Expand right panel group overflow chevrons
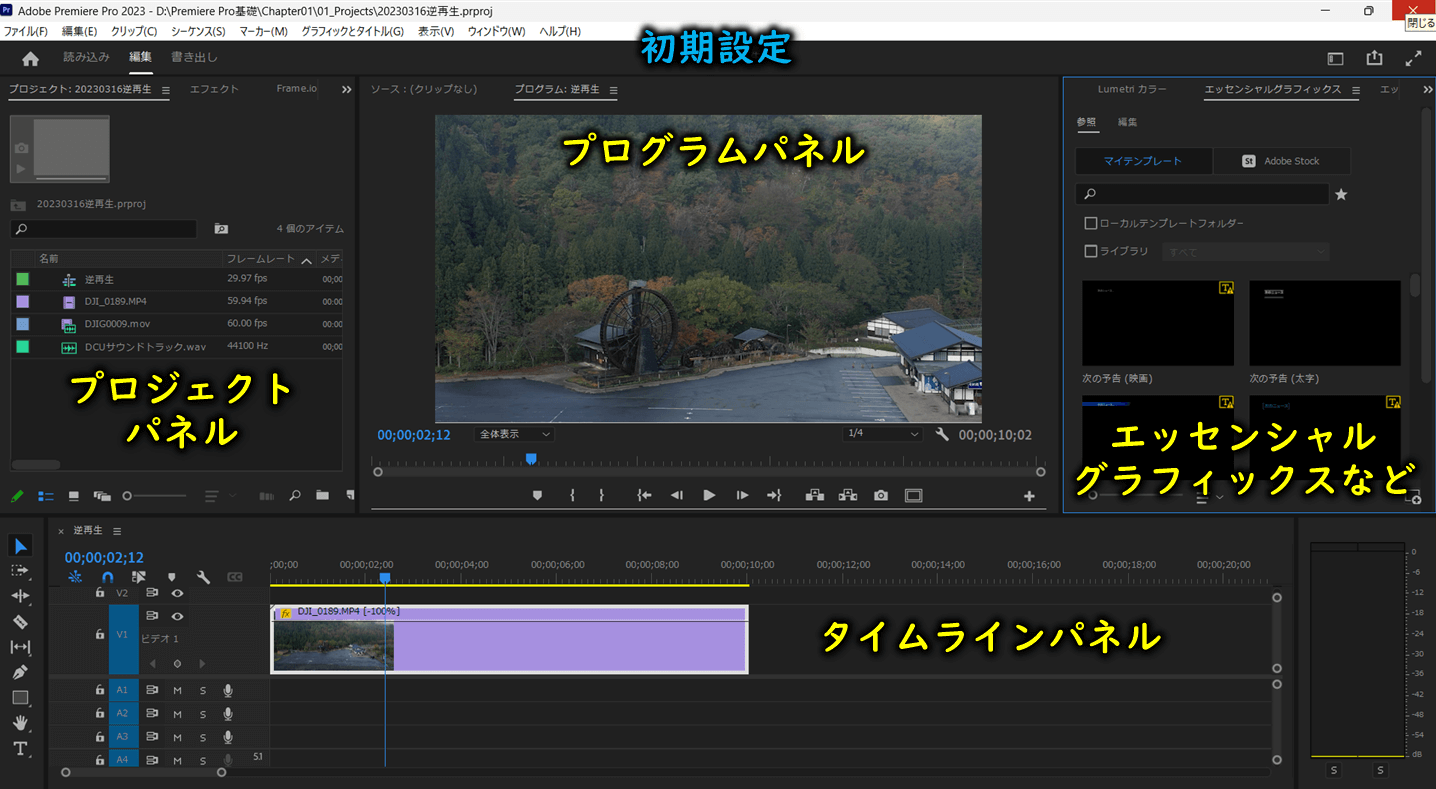The height and width of the screenshot is (789, 1436). tap(1427, 89)
